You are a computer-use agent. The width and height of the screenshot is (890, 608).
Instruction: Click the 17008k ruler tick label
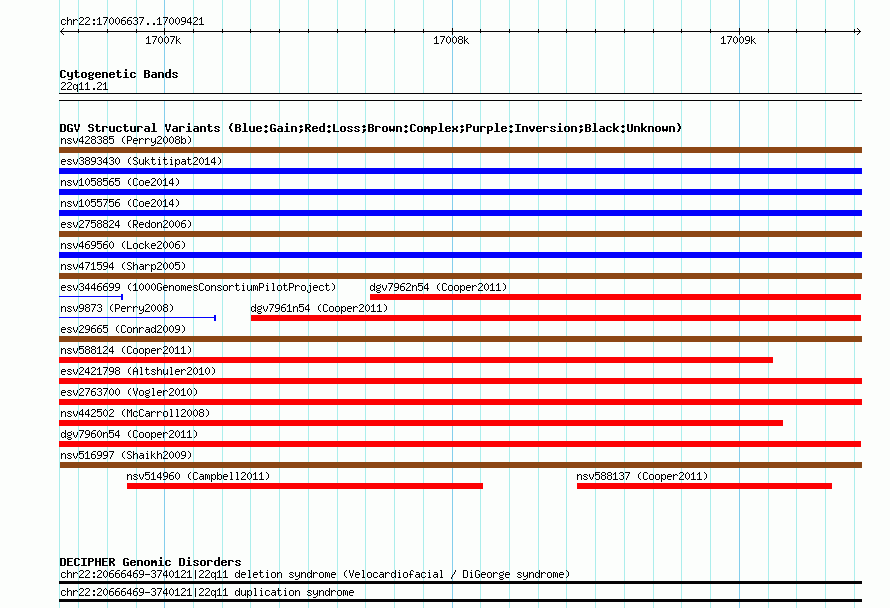pos(451,40)
